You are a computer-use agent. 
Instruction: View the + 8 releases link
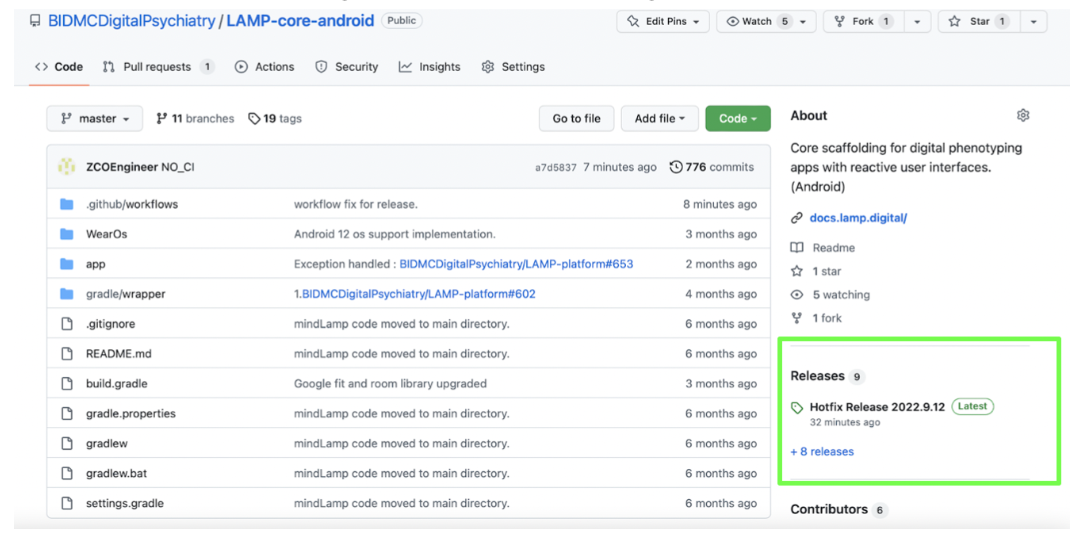click(x=822, y=451)
